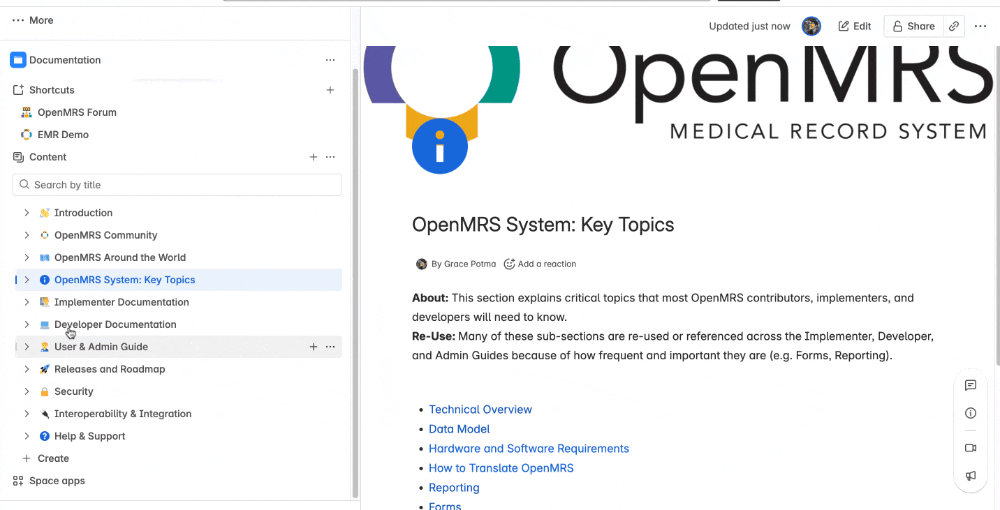Open the page details info icon
Screen dimensions: 1000x510
coord(971,413)
